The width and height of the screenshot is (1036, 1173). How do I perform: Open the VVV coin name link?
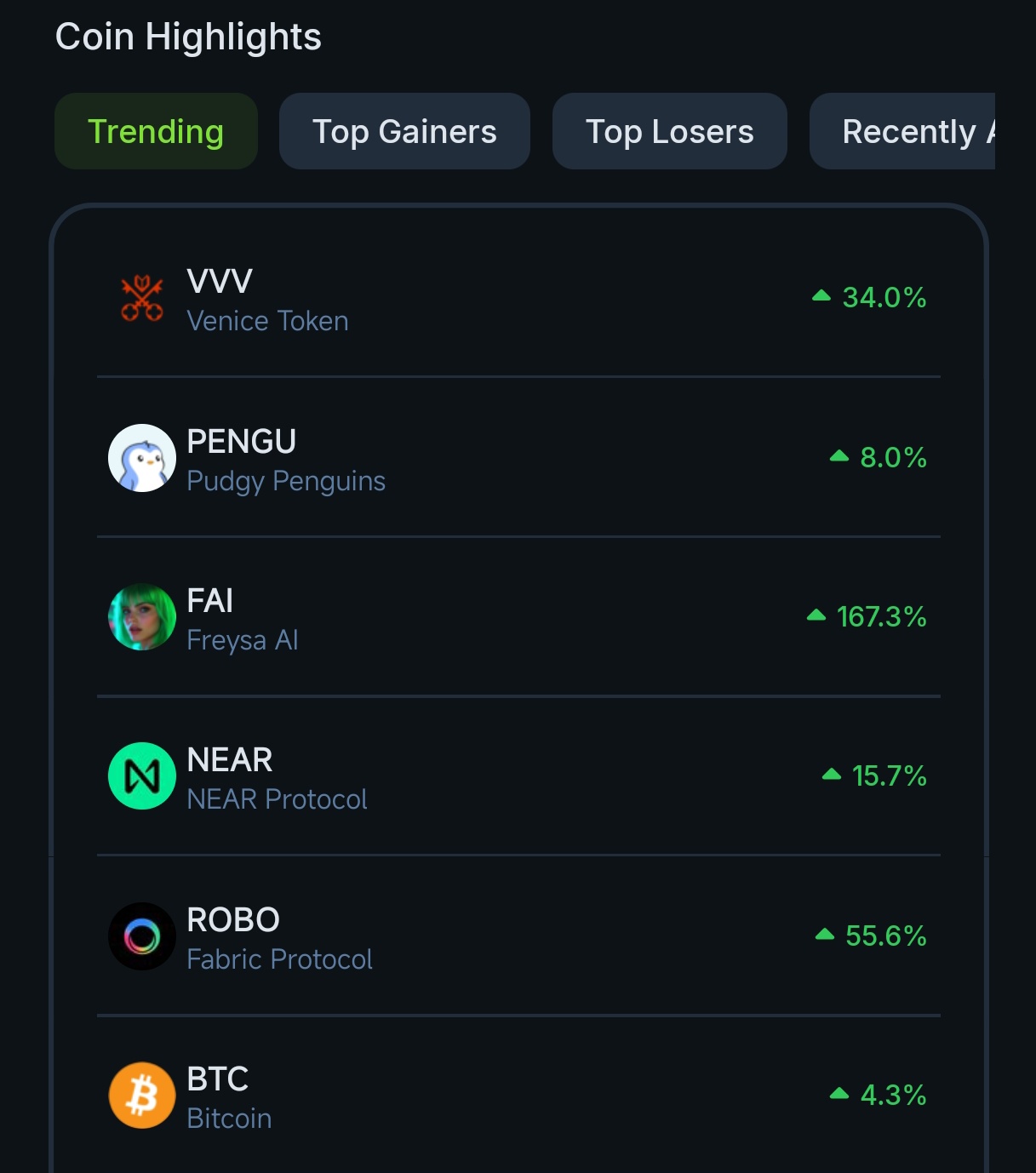pos(220,282)
